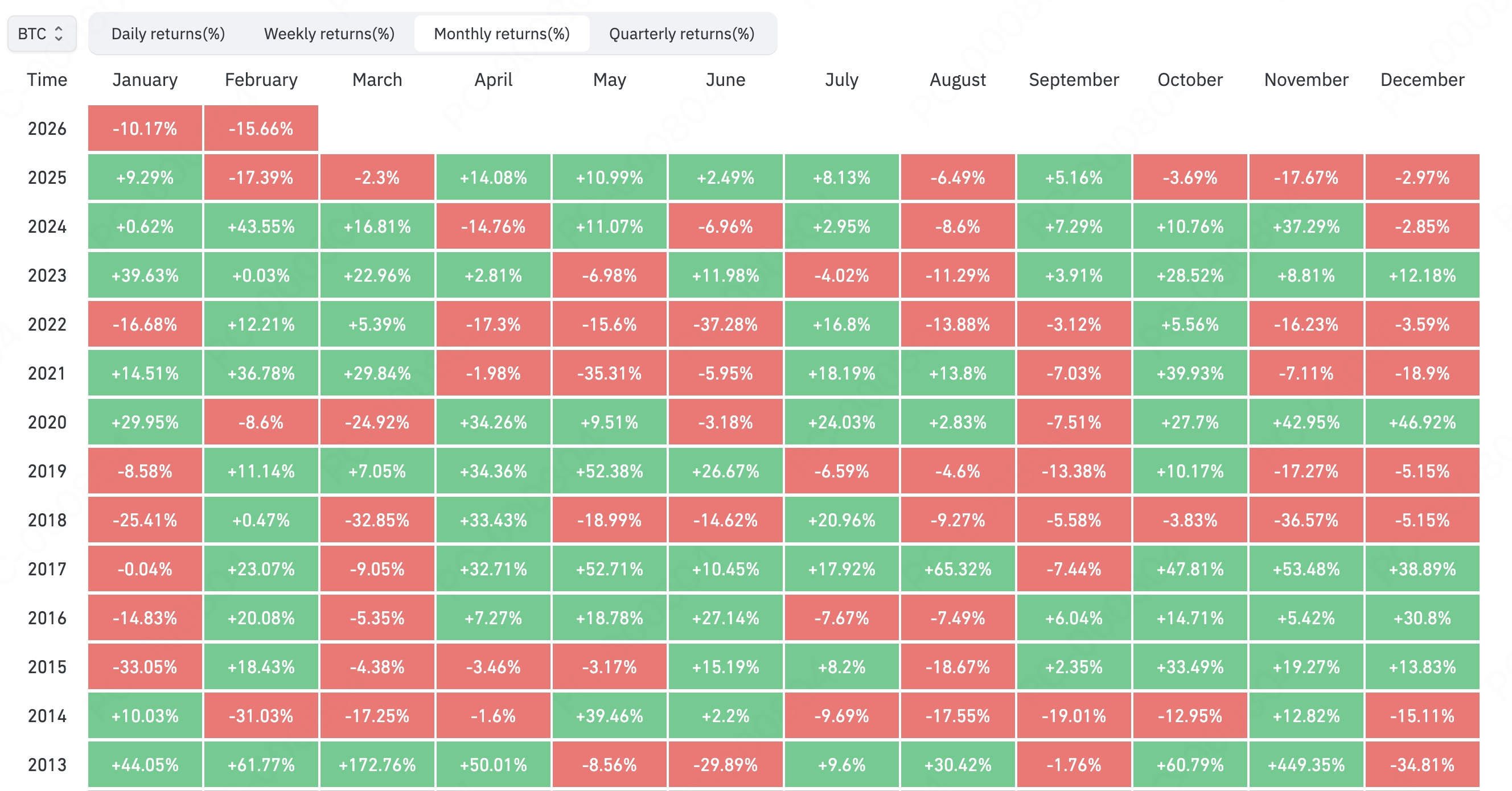Image resolution: width=1512 pixels, height=791 pixels.
Task: Open the Quarterly returns(%) tab
Action: click(x=681, y=34)
